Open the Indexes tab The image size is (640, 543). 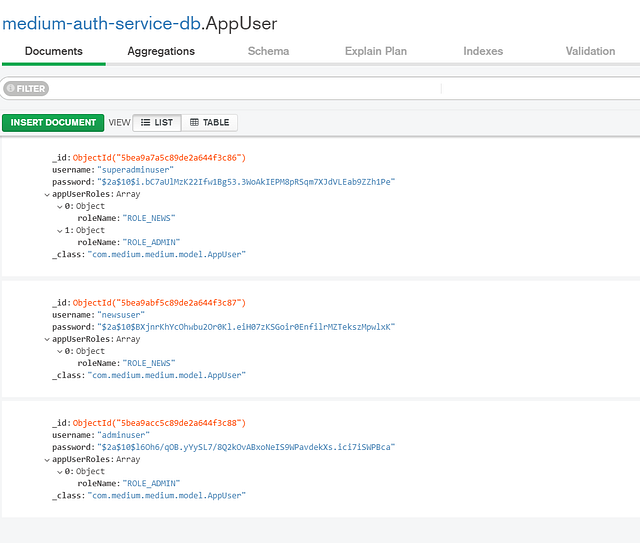[483, 51]
